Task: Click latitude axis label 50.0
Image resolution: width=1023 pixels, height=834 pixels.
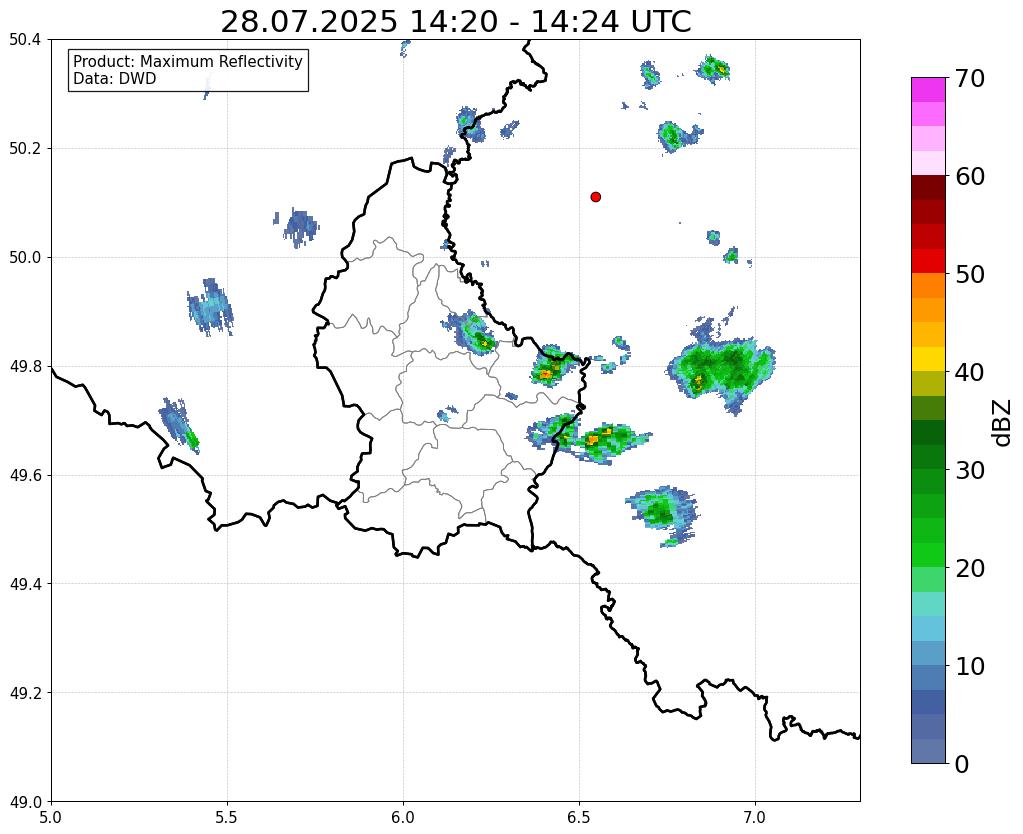Action: [25, 258]
